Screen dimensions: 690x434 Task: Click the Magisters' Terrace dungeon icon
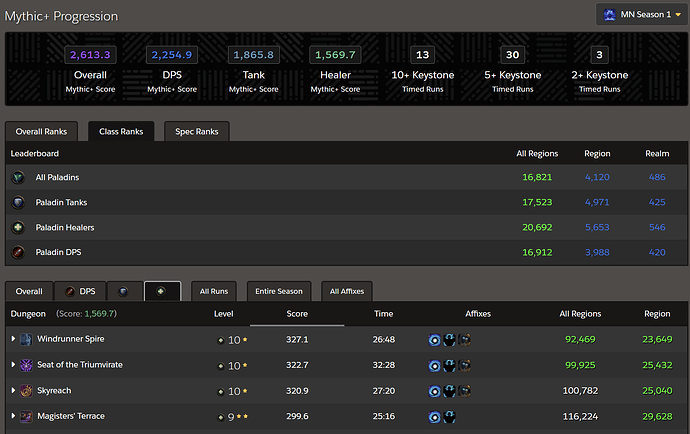26,416
